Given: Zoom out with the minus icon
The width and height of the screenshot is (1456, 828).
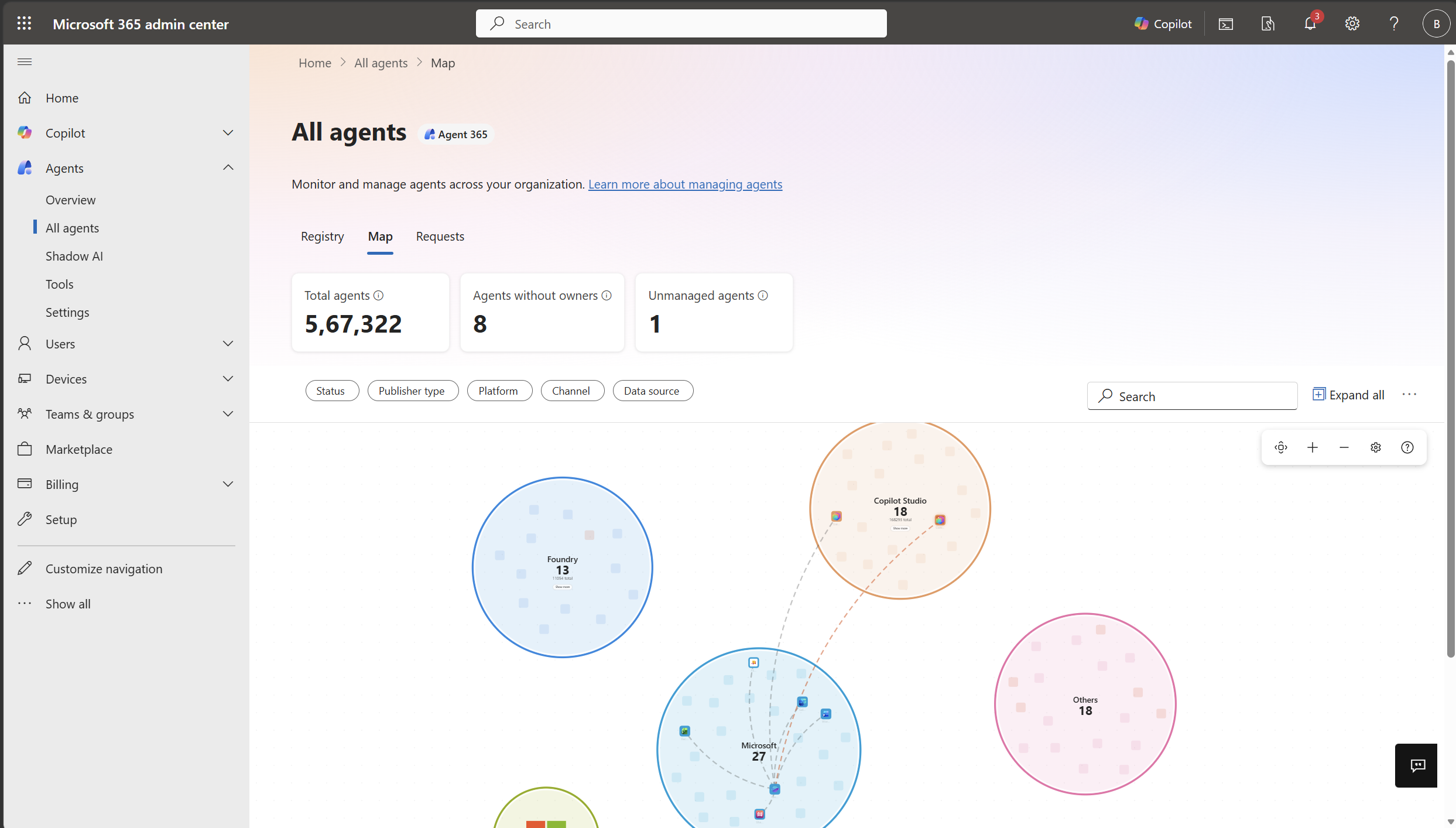Looking at the screenshot, I should (x=1344, y=447).
